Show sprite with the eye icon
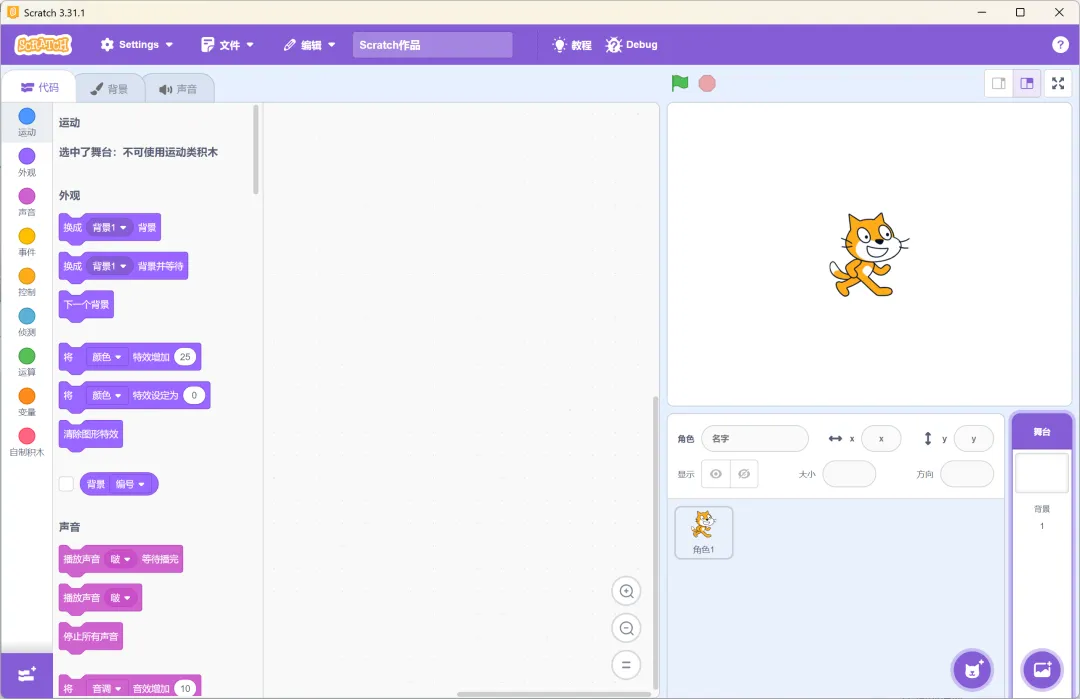This screenshot has width=1080, height=699. pyautogui.click(x=716, y=474)
